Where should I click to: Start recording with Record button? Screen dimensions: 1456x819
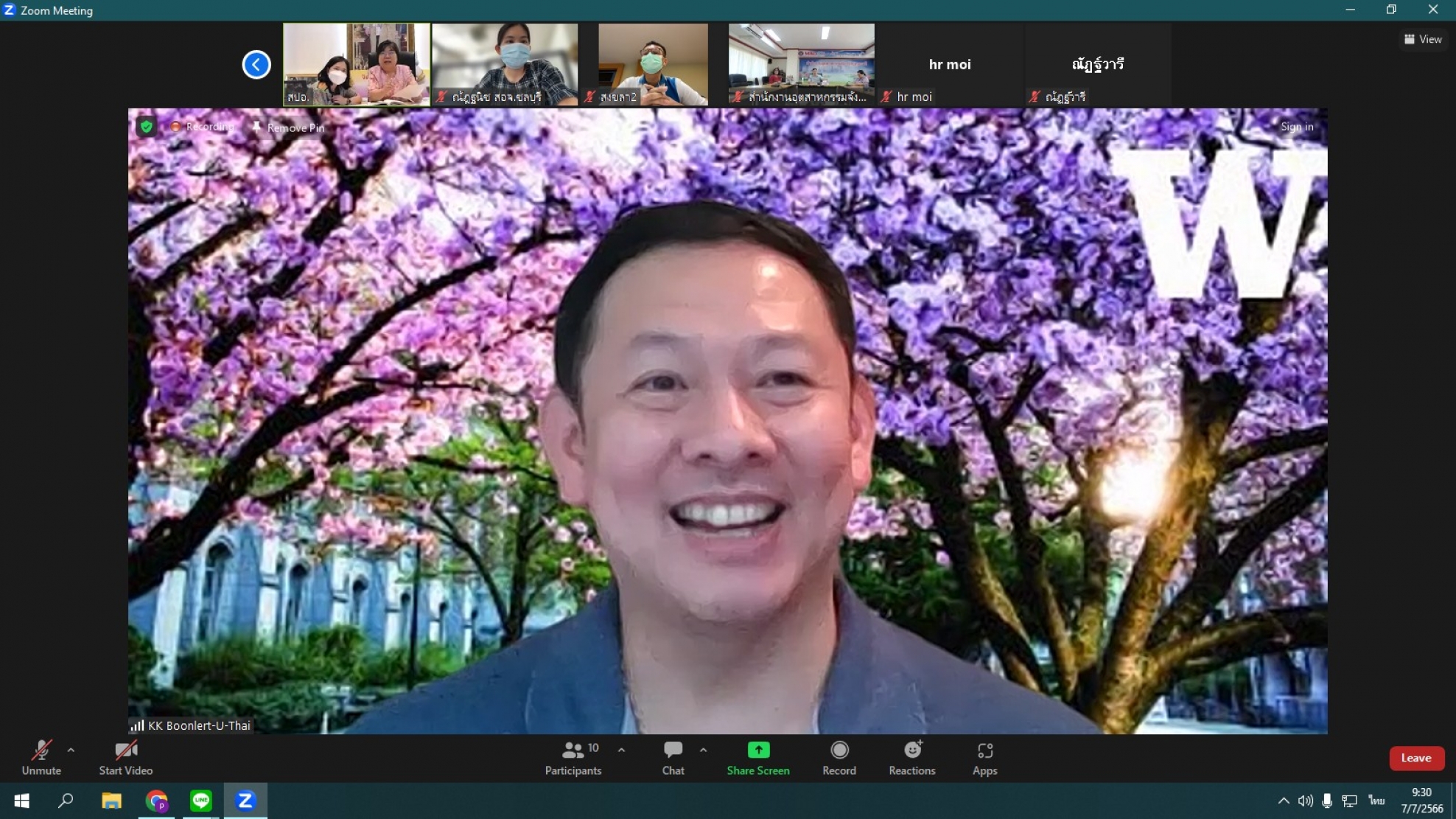click(x=839, y=758)
